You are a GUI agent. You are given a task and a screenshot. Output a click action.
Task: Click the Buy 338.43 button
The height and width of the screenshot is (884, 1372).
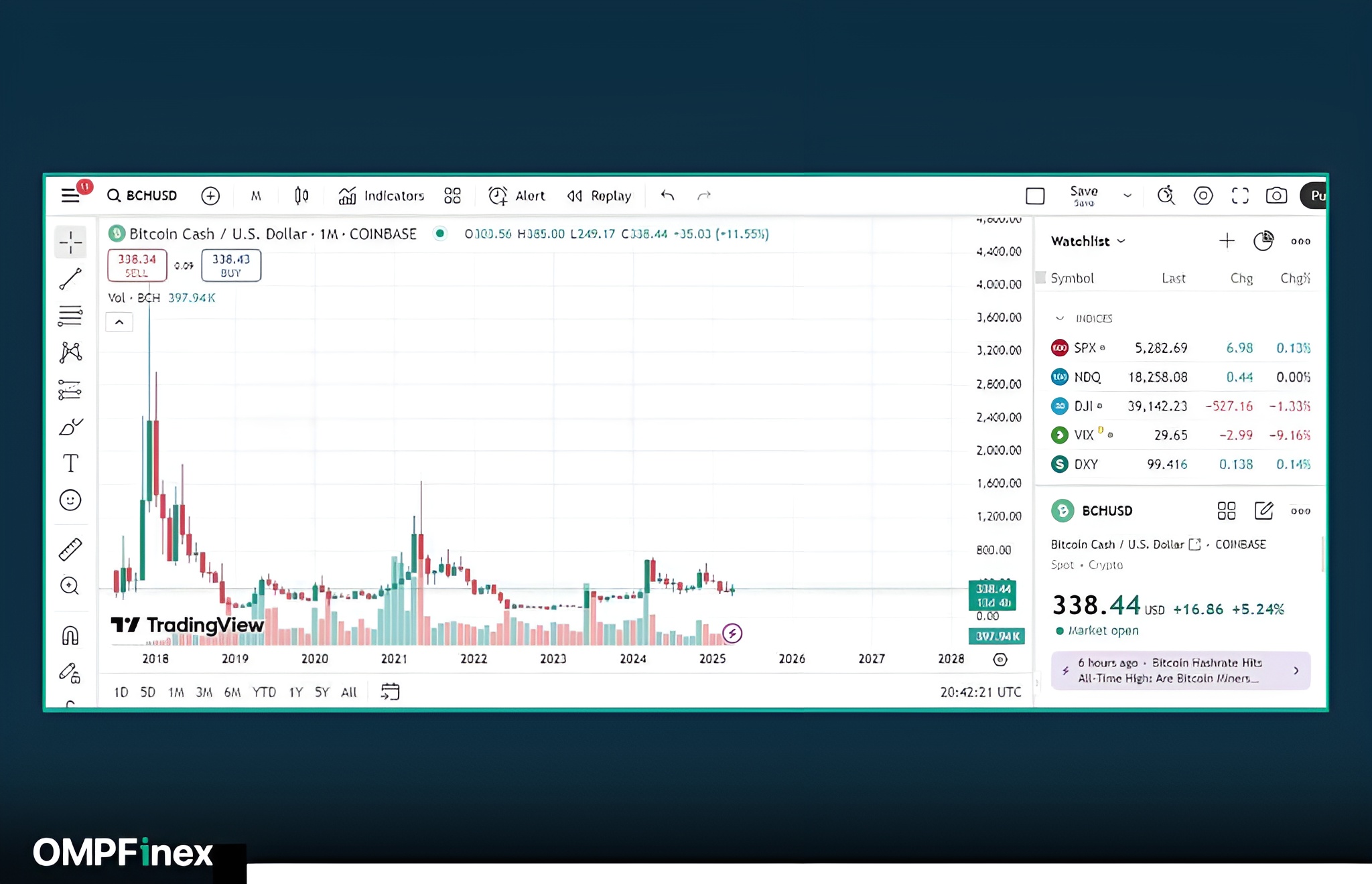(x=230, y=265)
